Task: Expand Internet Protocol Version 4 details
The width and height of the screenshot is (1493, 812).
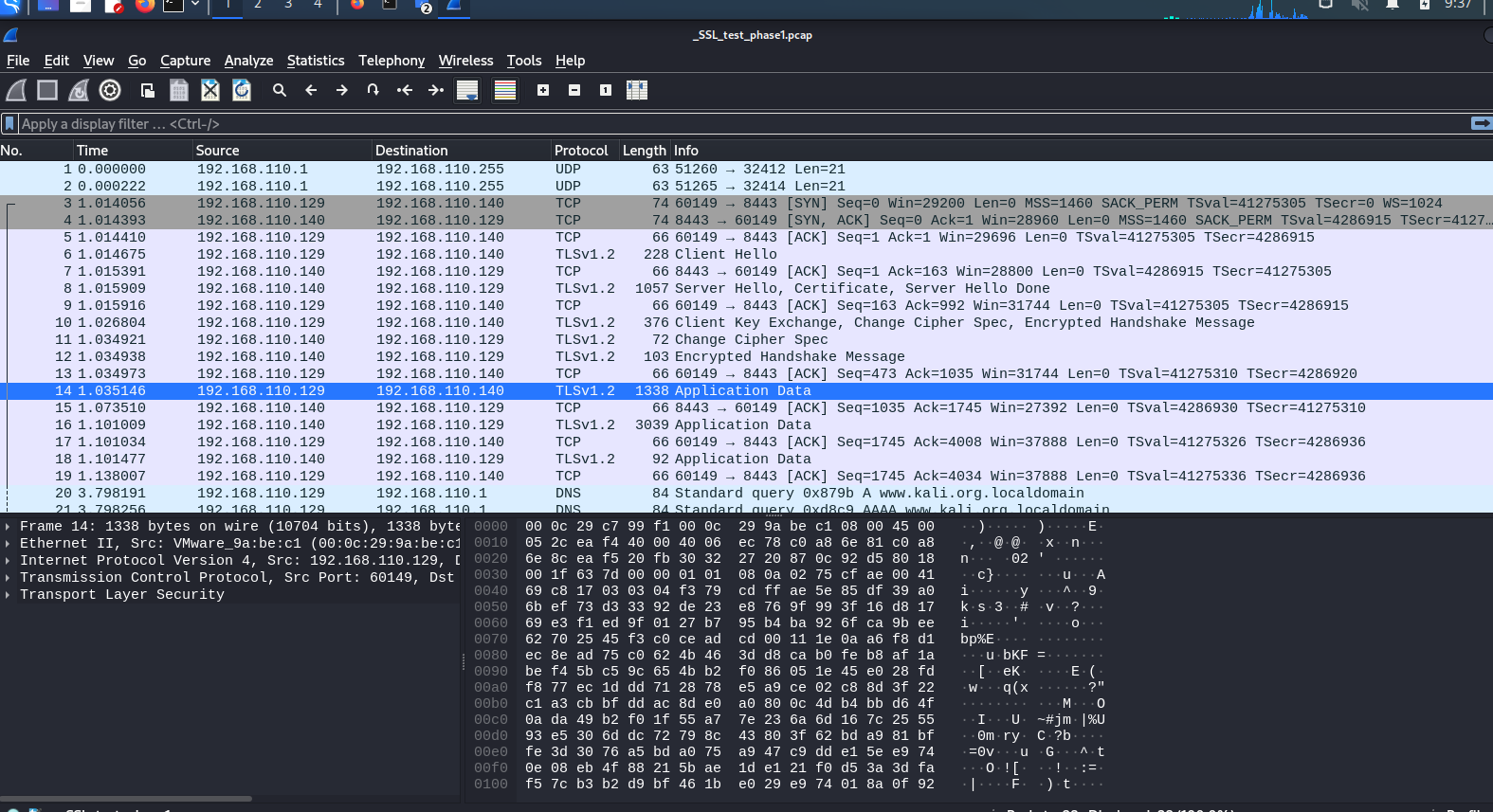Action: [9, 560]
